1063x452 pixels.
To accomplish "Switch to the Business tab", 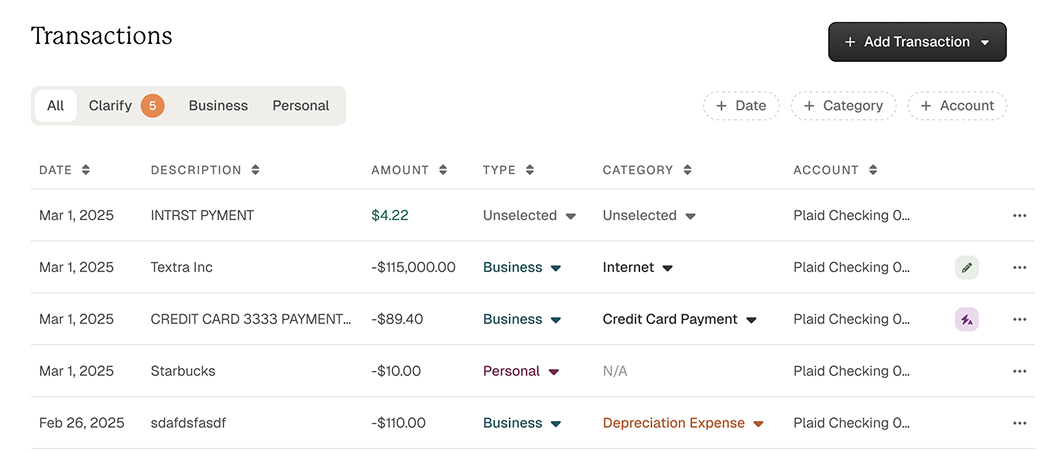I will click(218, 106).
